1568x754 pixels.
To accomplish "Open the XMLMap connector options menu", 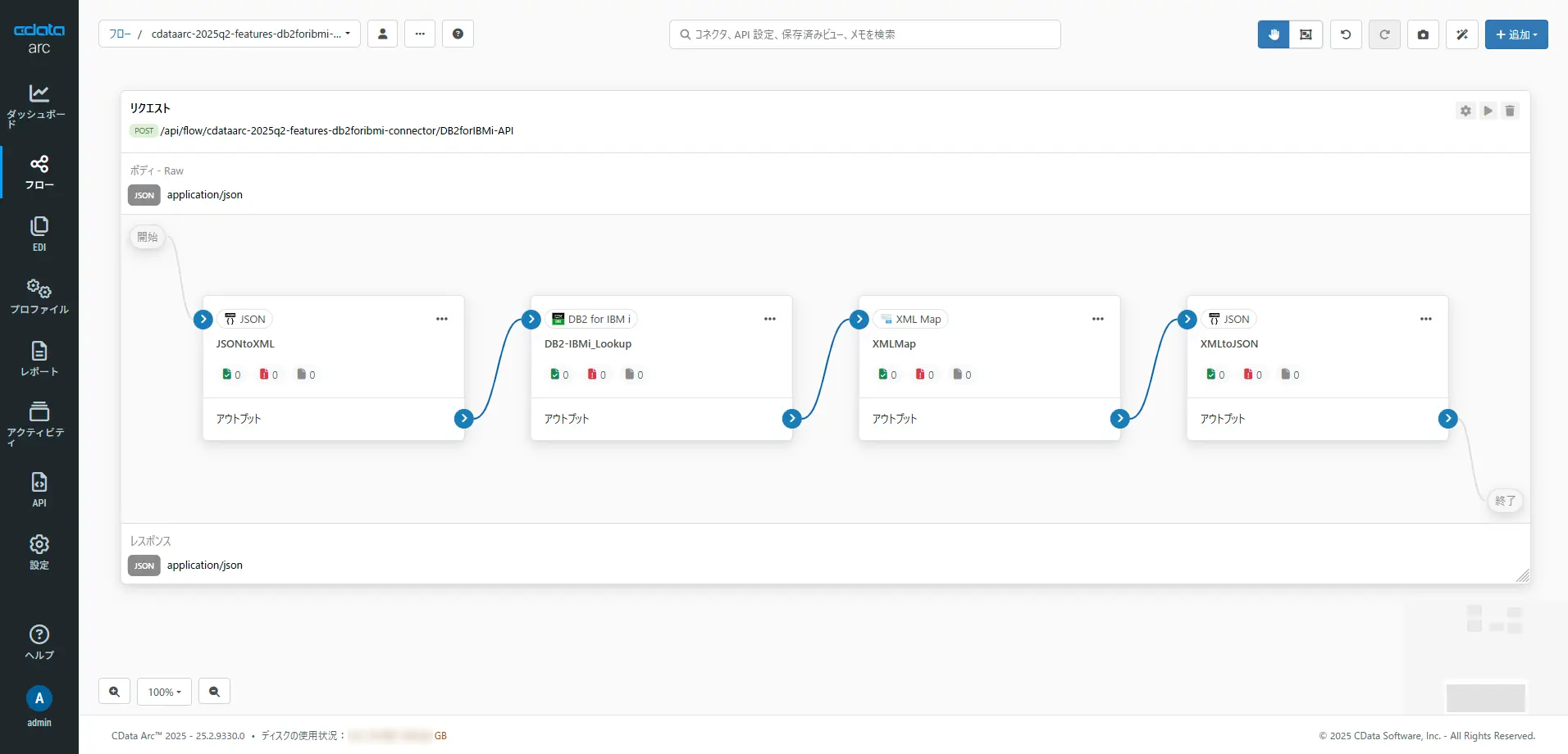I will click(x=1097, y=319).
